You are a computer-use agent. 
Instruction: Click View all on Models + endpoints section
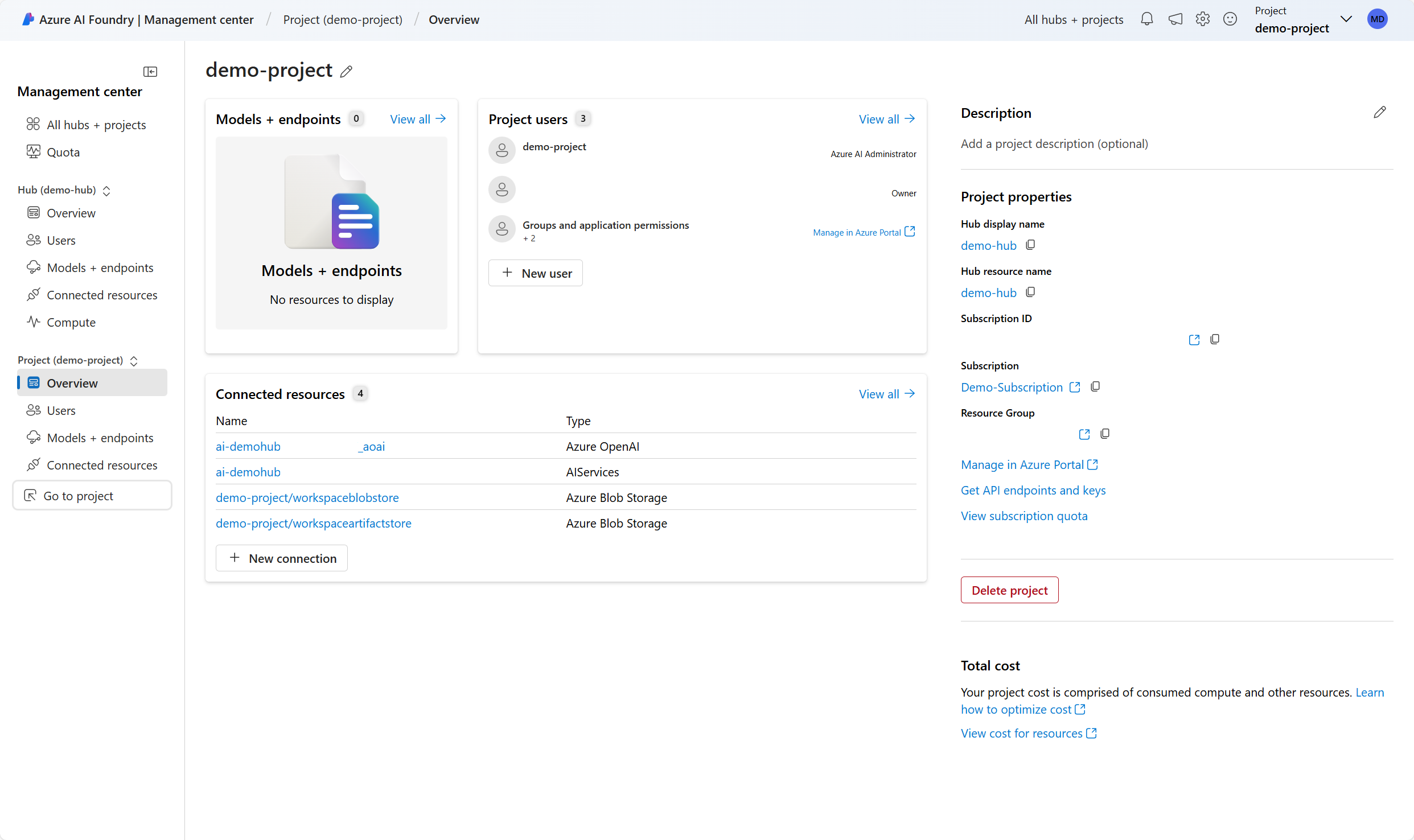(417, 119)
